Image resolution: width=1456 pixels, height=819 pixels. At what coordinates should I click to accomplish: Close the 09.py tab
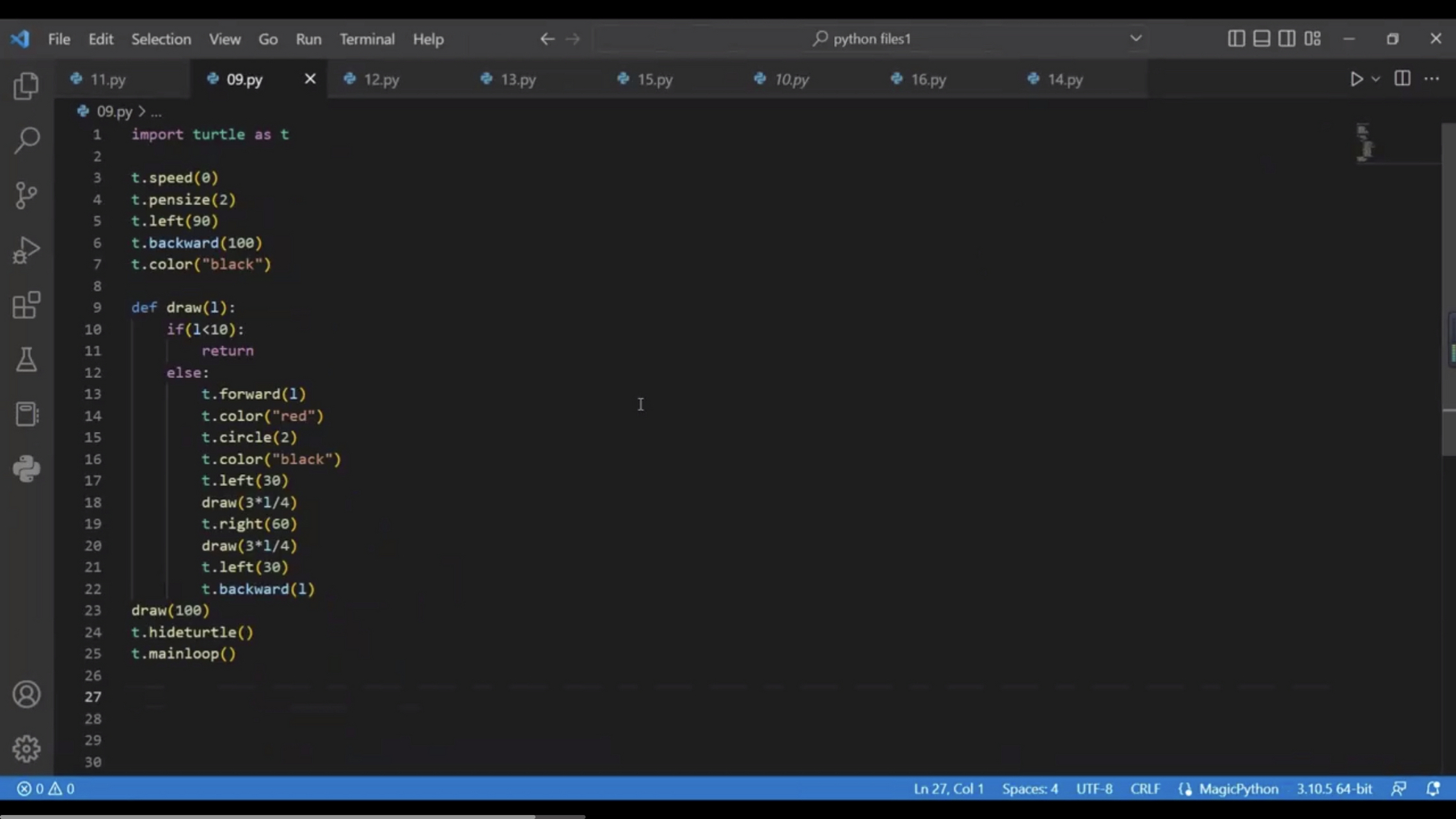click(x=310, y=79)
